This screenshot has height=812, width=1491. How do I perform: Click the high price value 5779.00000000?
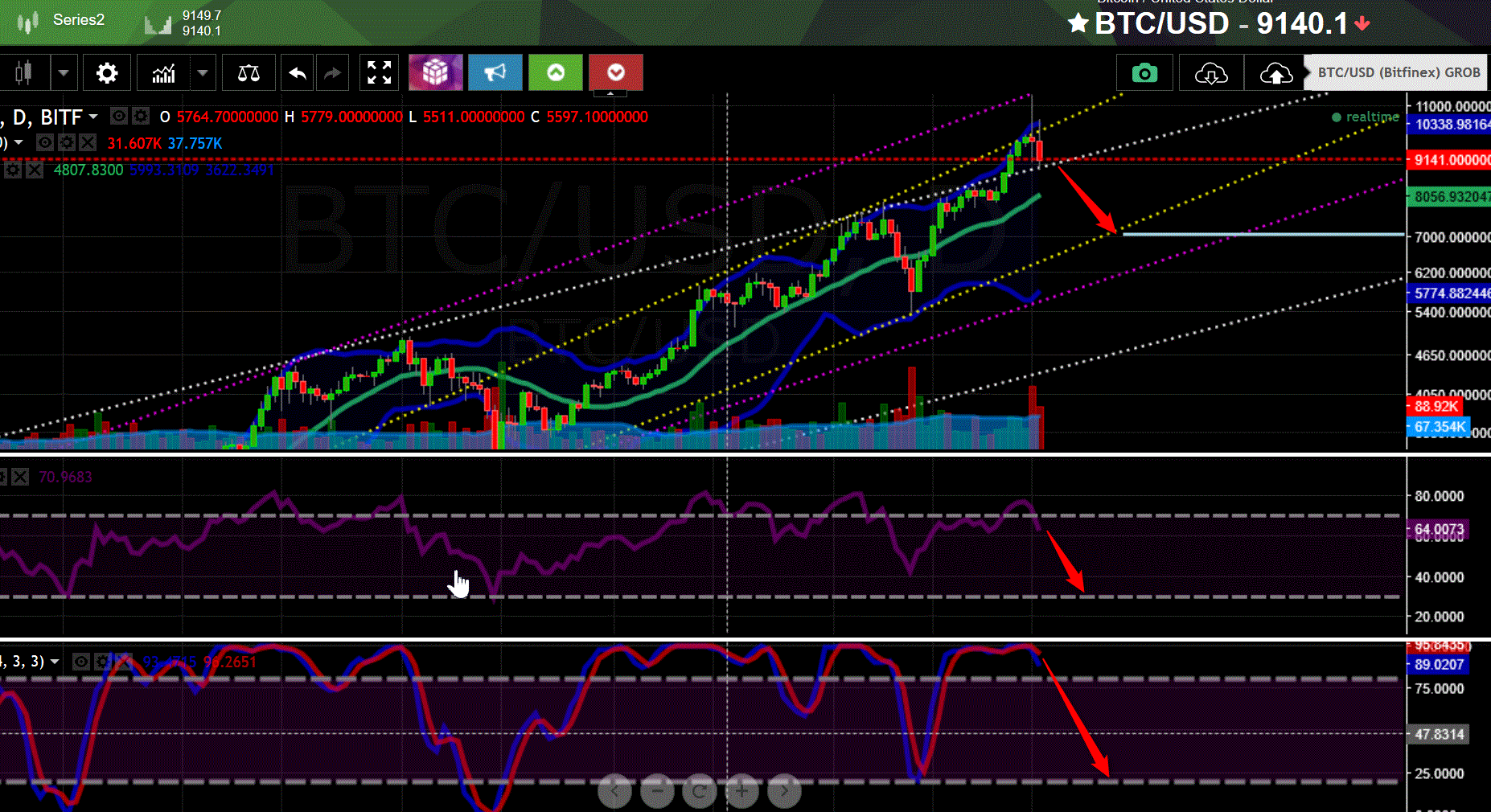(351, 117)
